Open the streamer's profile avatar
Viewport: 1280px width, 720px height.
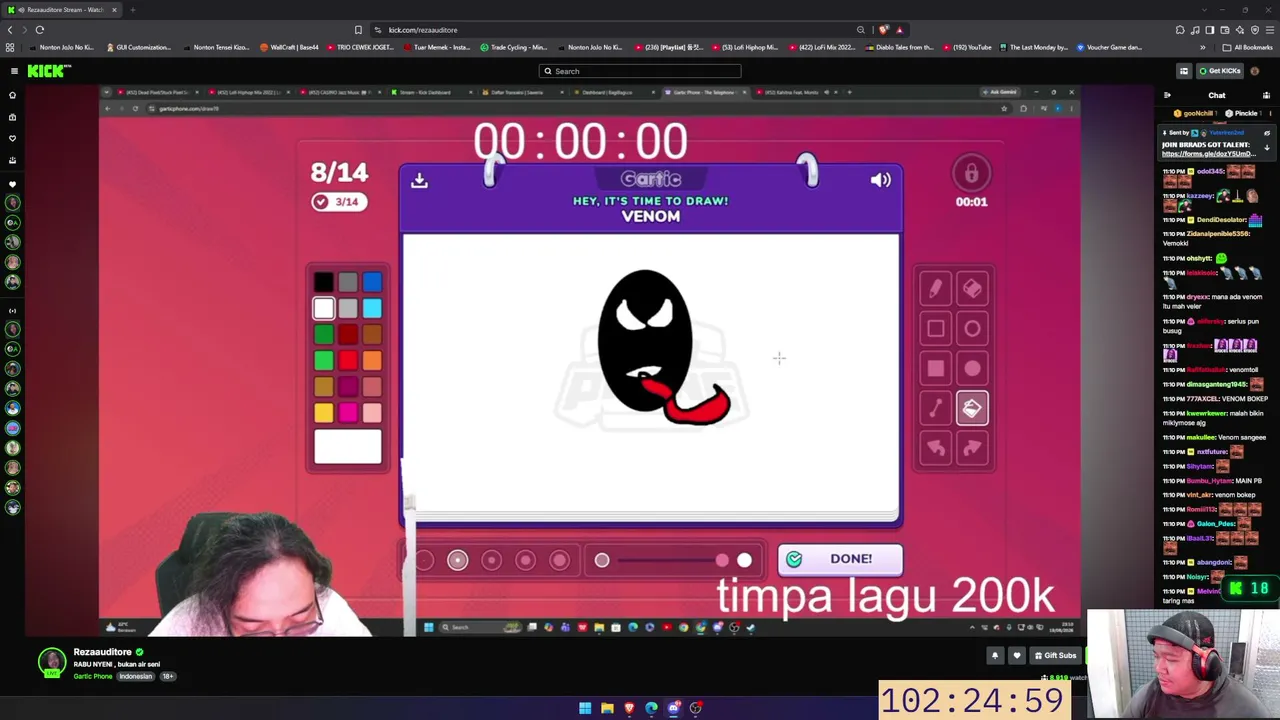[52, 662]
